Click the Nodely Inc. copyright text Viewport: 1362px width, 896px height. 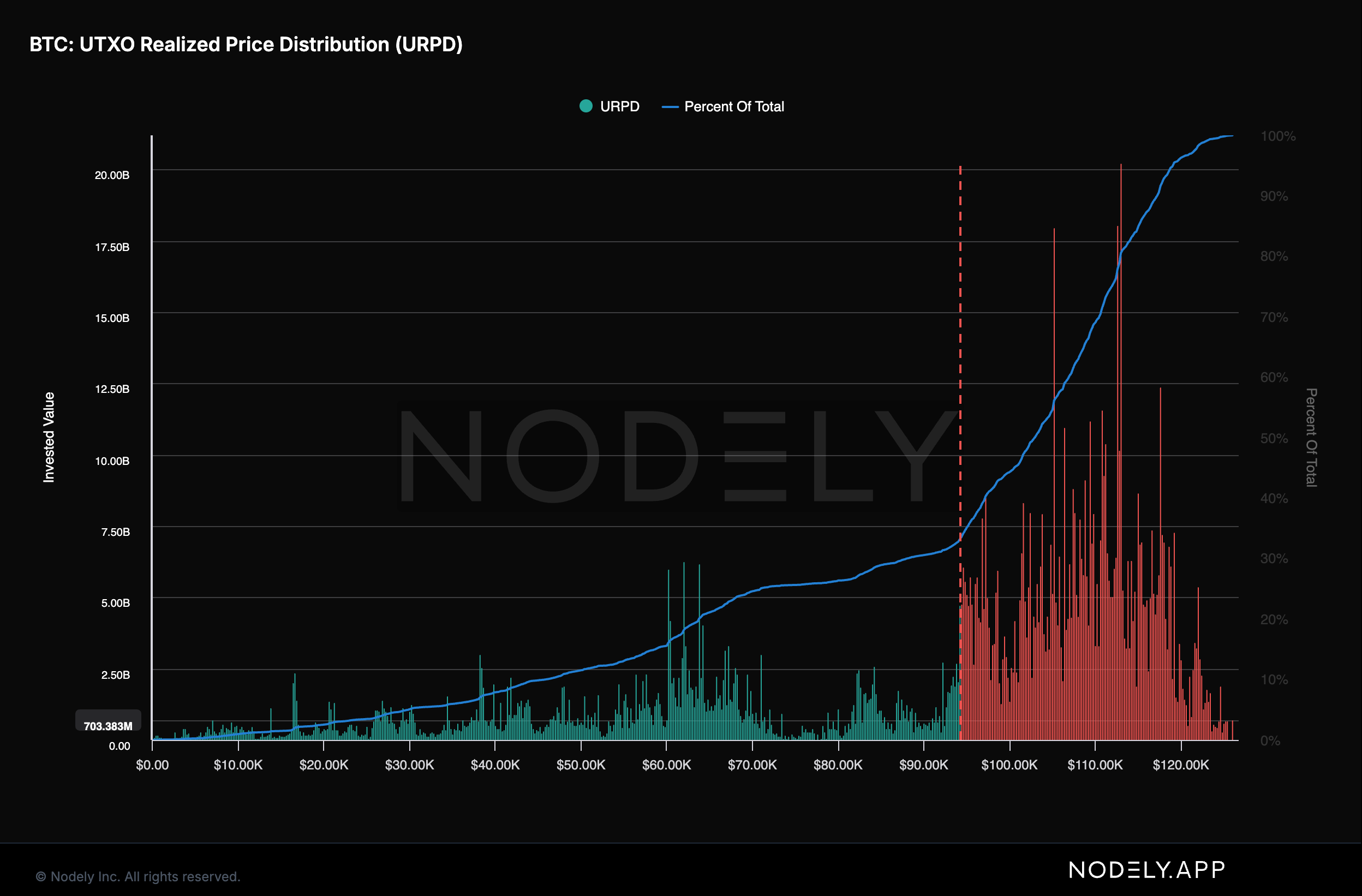point(138,876)
